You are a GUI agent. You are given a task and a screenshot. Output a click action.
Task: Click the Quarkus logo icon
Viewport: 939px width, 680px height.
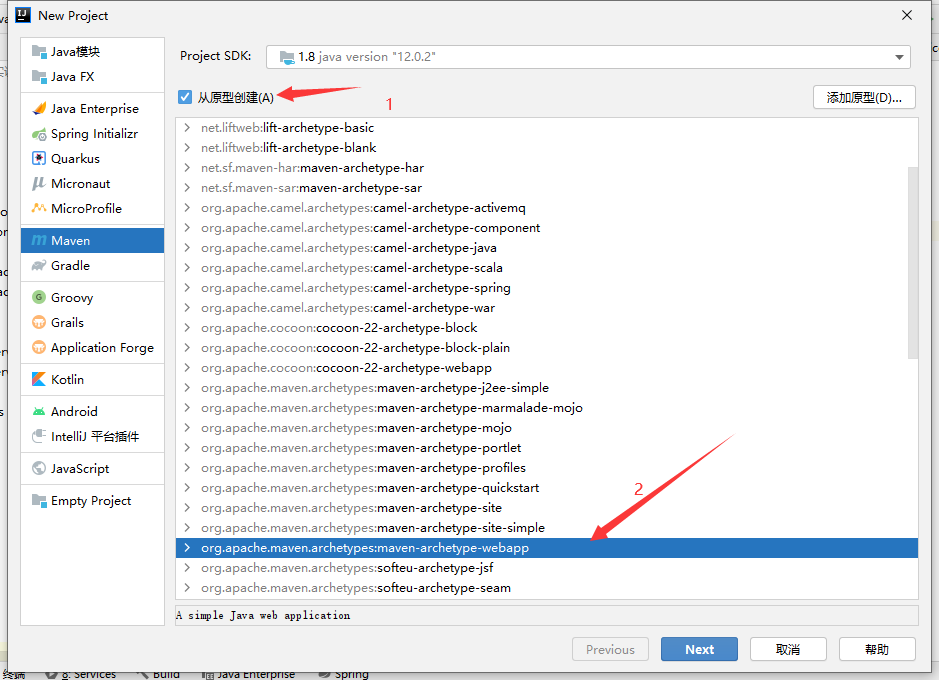coord(39,159)
